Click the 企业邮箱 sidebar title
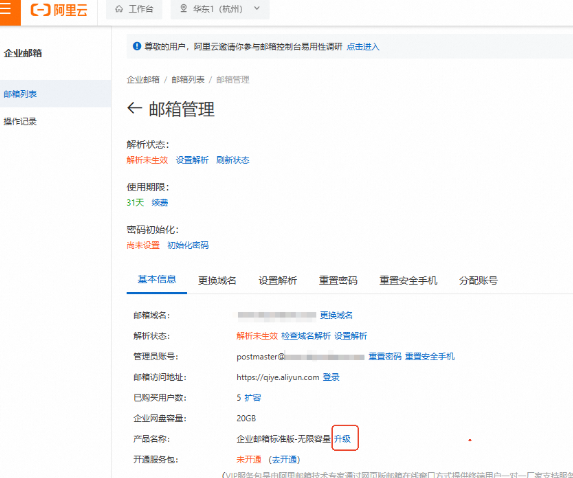 [23, 53]
